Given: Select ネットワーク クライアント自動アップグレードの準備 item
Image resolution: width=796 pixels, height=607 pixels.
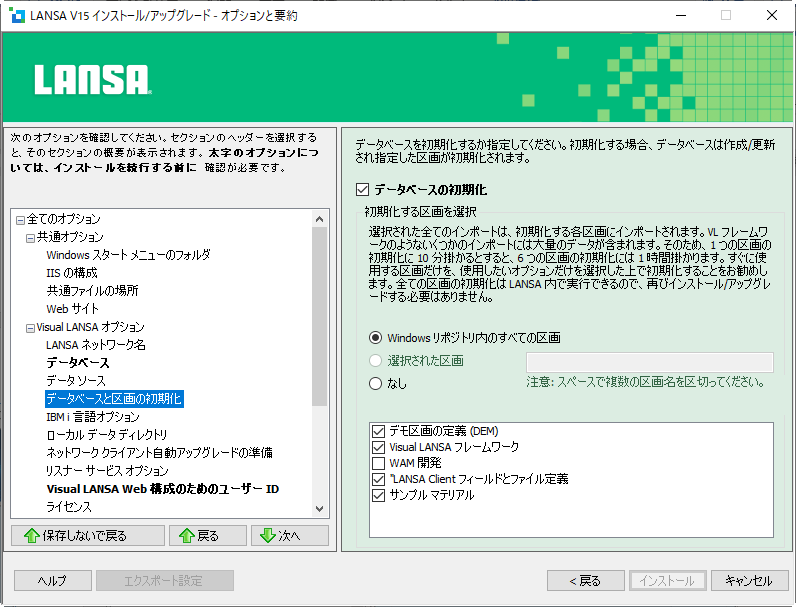Looking at the screenshot, I should (x=159, y=453).
